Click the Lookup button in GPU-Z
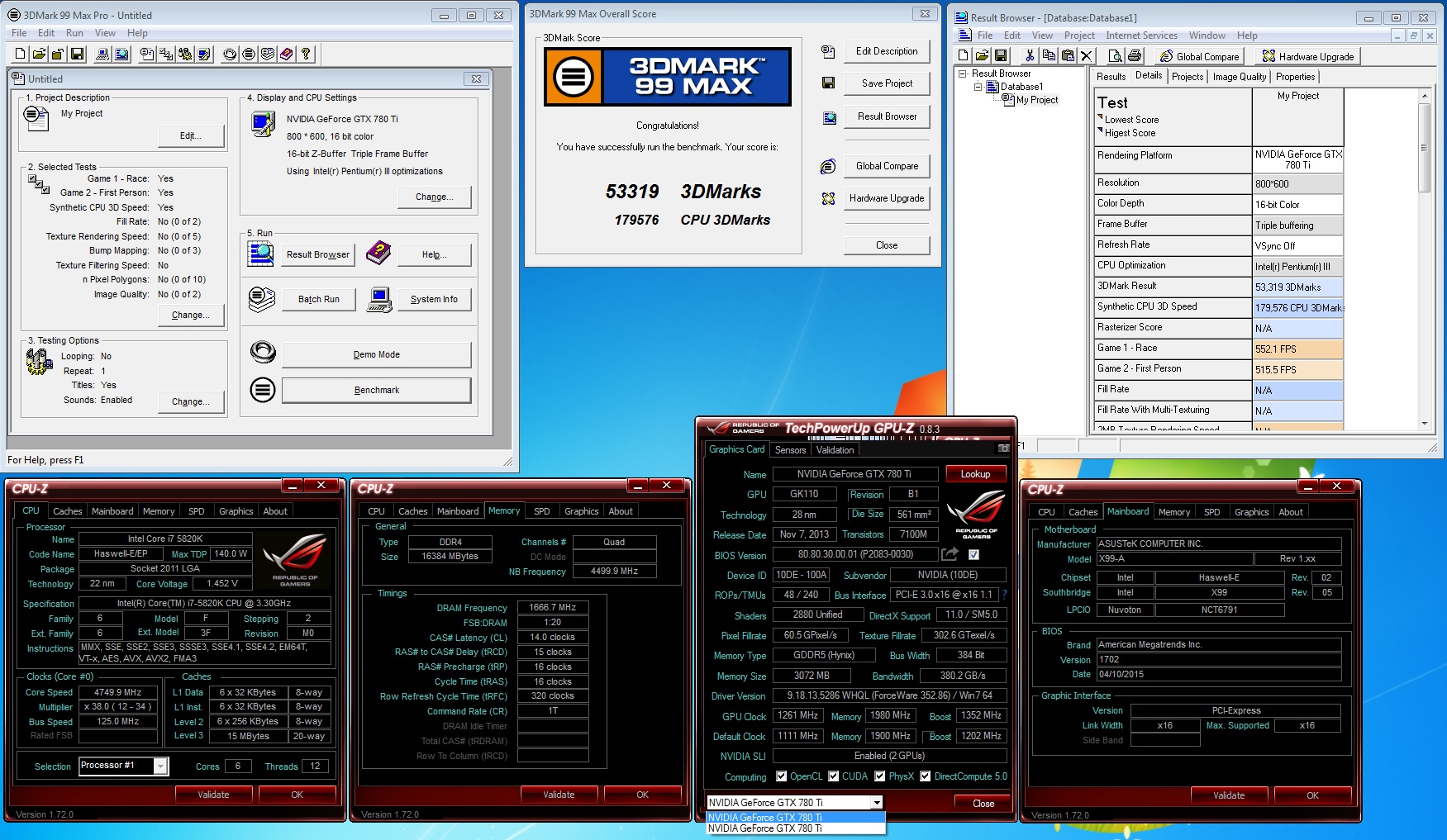This screenshot has width=1447, height=840. 975,474
